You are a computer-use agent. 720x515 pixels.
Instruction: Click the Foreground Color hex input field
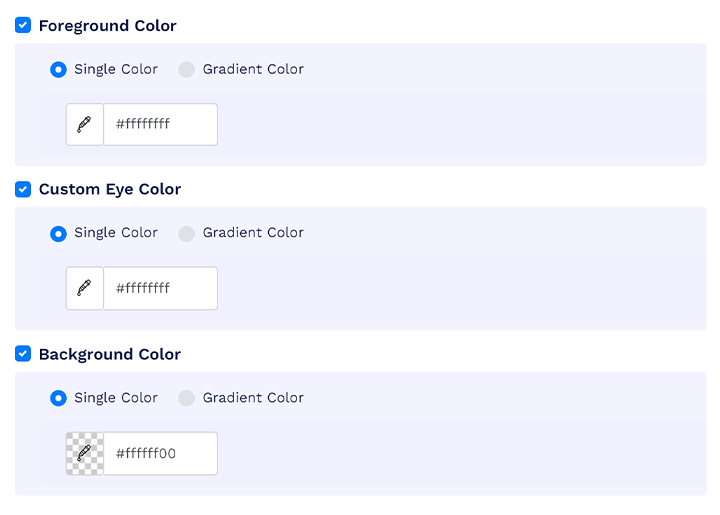(x=161, y=124)
